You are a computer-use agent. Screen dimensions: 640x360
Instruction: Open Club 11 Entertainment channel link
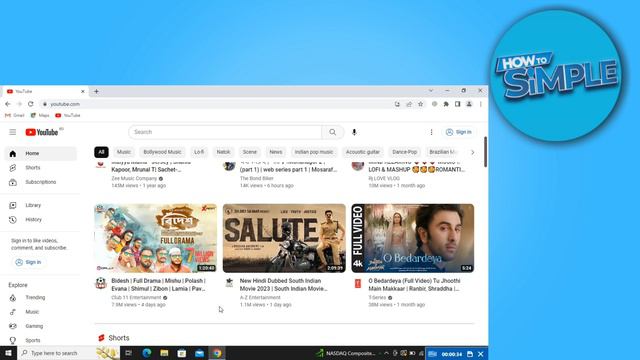tap(136, 298)
